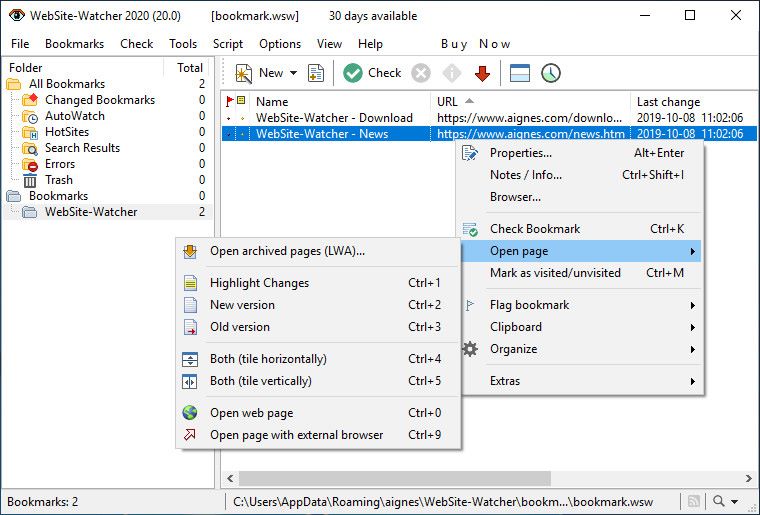Click the RSS icon in status bar

(x=694, y=501)
